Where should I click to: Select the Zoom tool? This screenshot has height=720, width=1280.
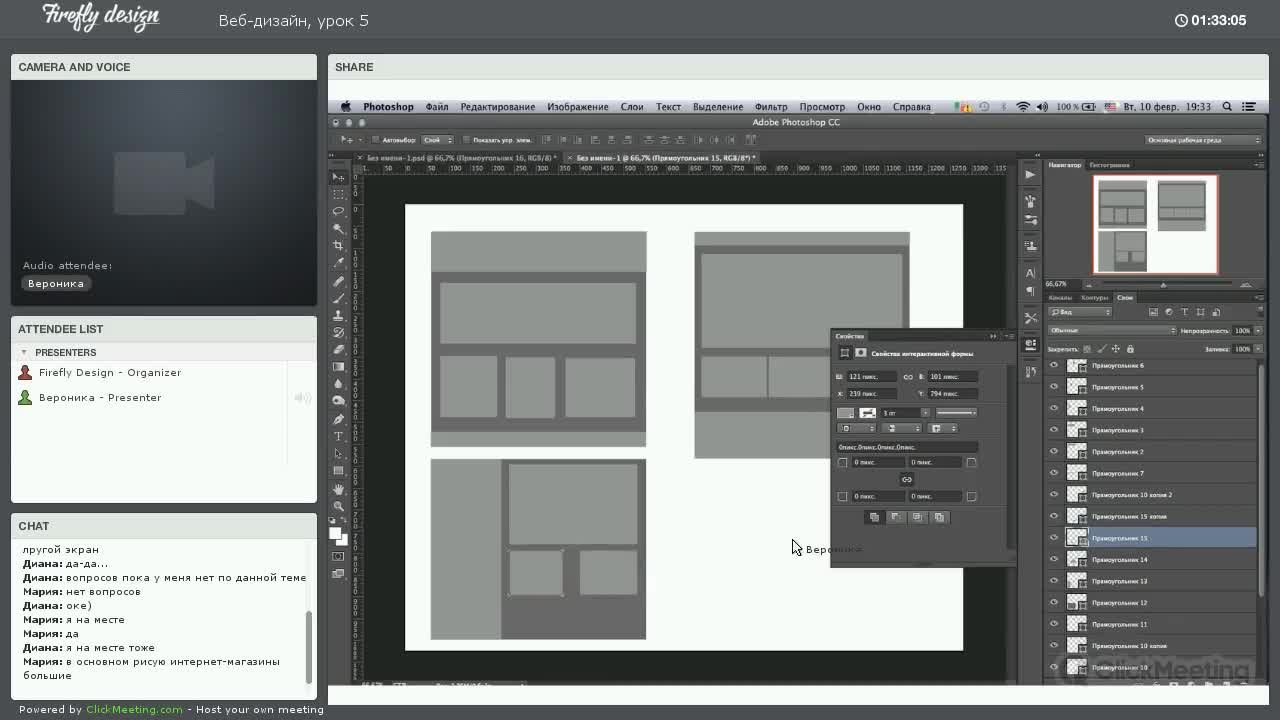point(339,506)
